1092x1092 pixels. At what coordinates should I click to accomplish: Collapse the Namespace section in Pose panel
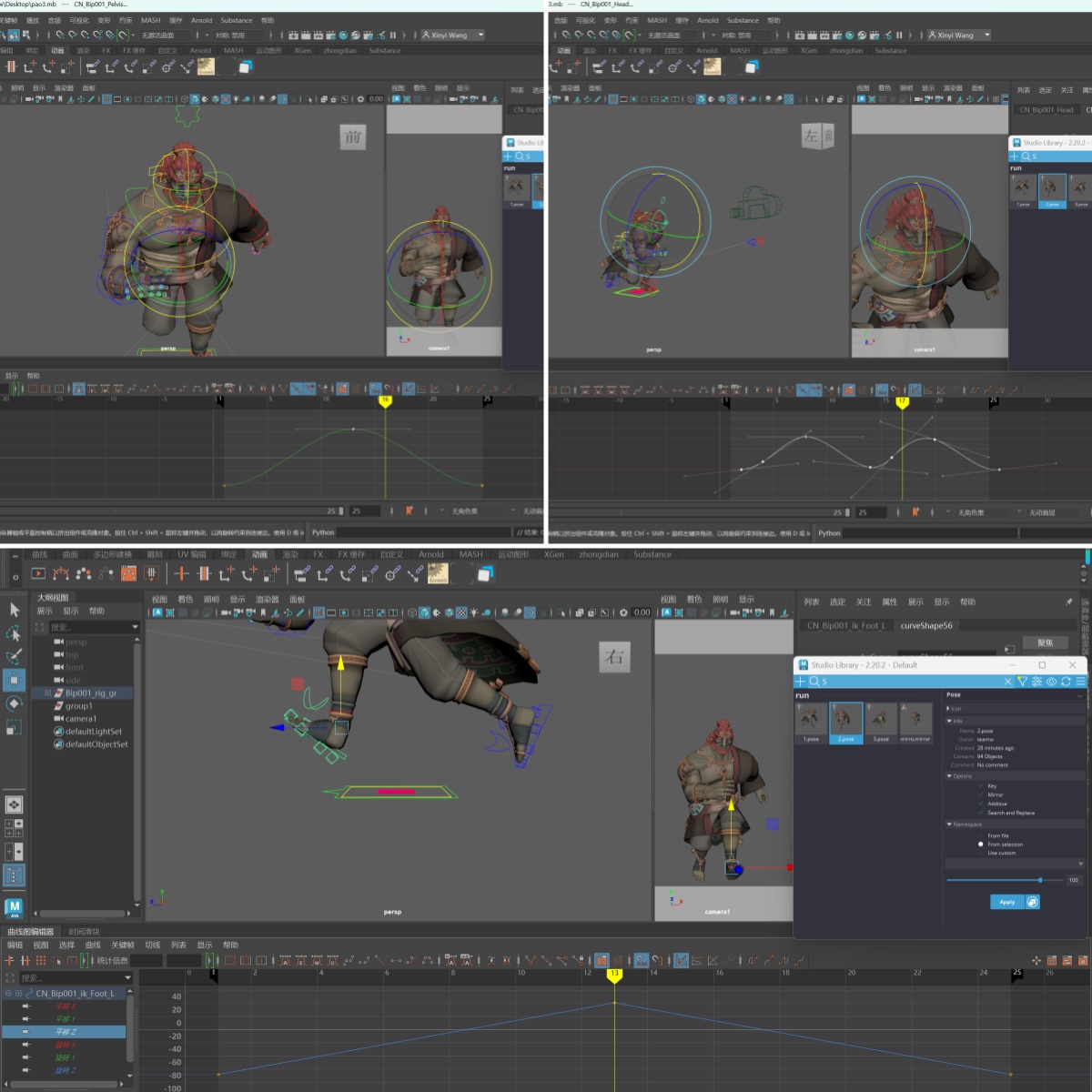948,824
